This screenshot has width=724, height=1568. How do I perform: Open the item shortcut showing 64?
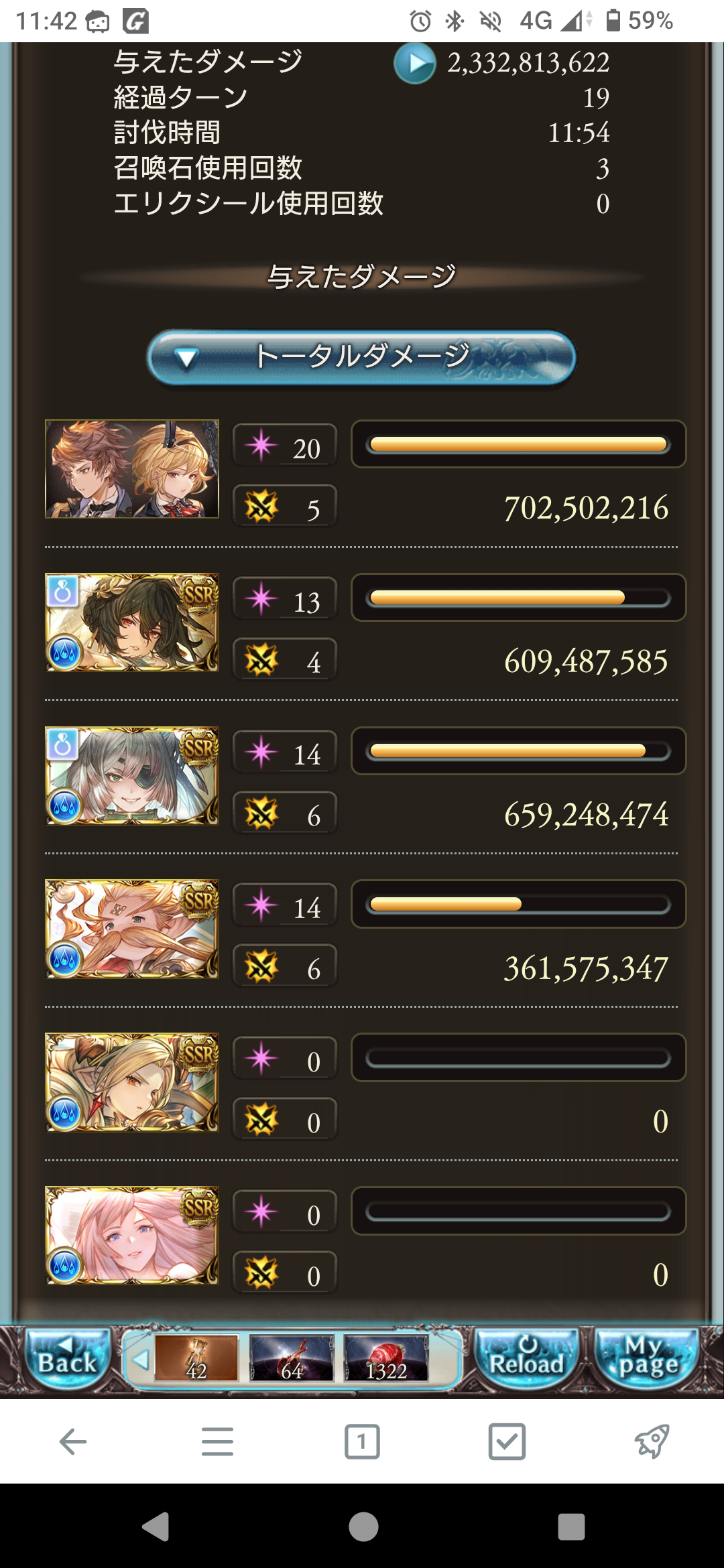click(292, 1358)
